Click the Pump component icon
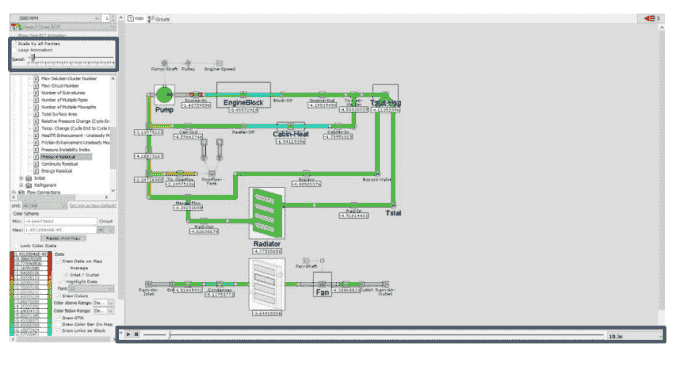This screenshot has height=370, width=680. 164,95
